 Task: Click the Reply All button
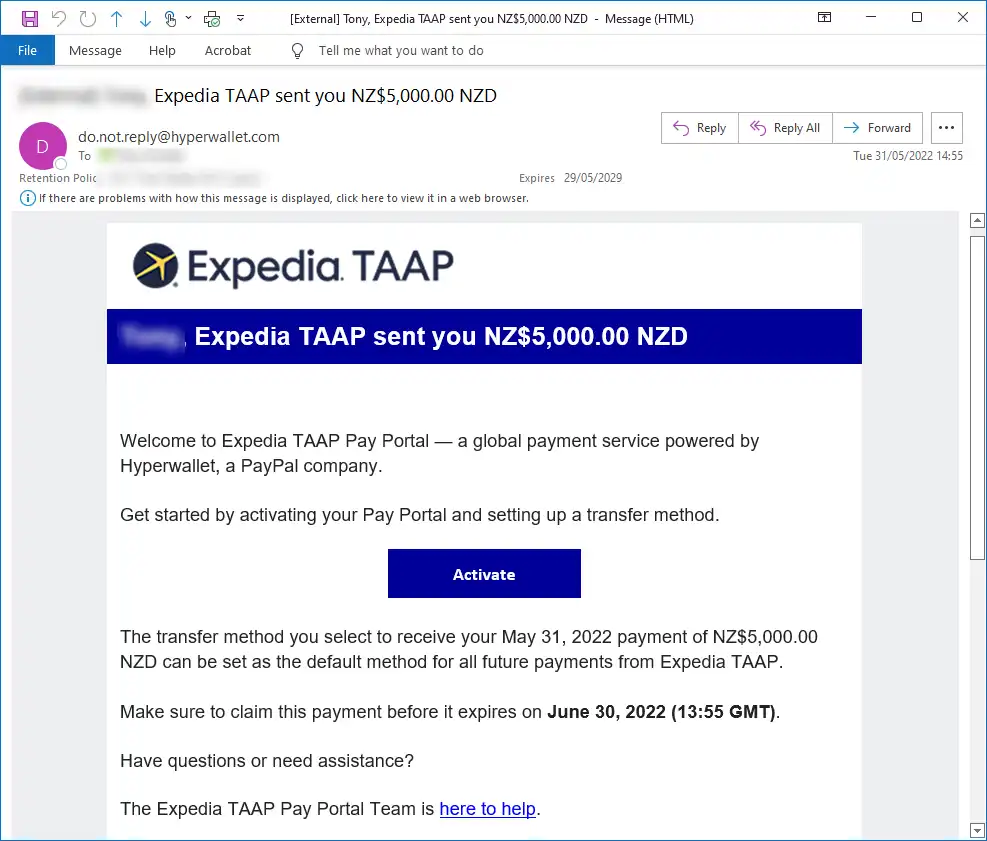point(785,128)
